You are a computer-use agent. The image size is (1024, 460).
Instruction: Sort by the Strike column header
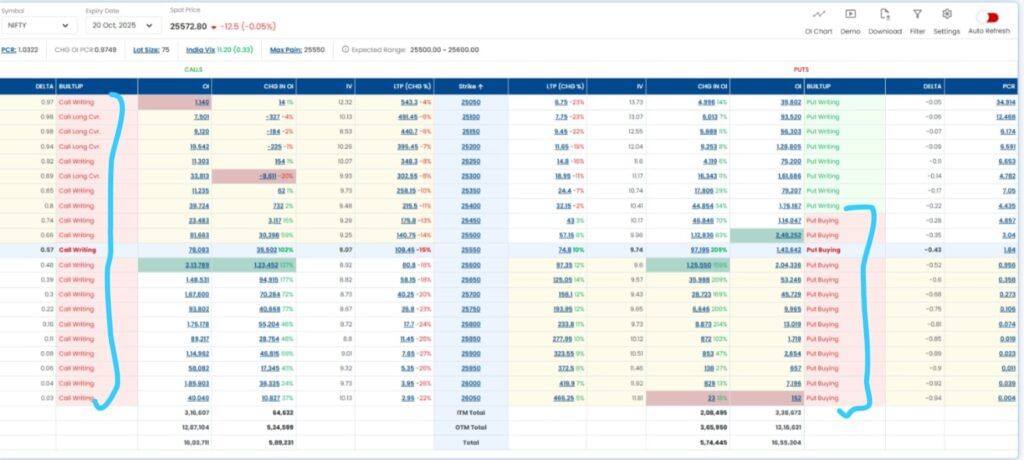[470, 87]
